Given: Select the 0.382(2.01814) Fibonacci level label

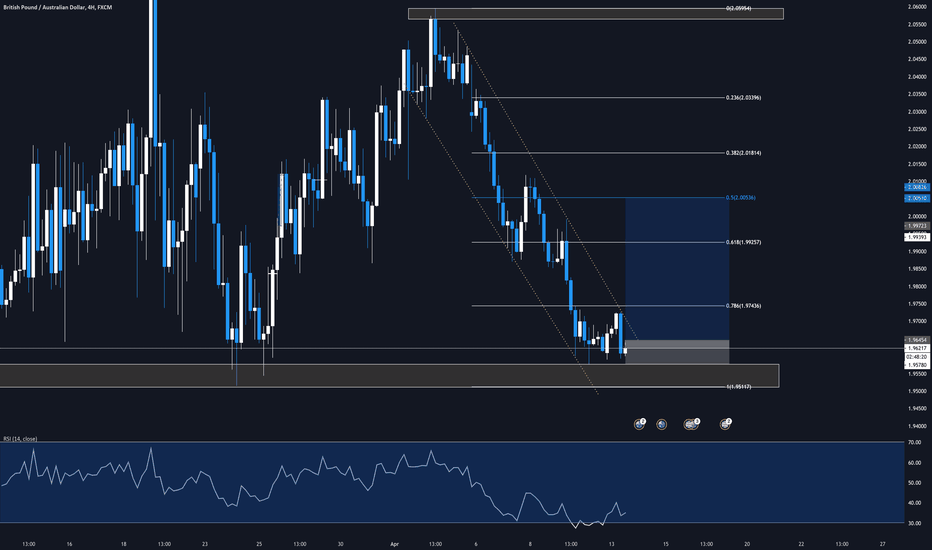Looking at the screenshot, I should 743,153.
